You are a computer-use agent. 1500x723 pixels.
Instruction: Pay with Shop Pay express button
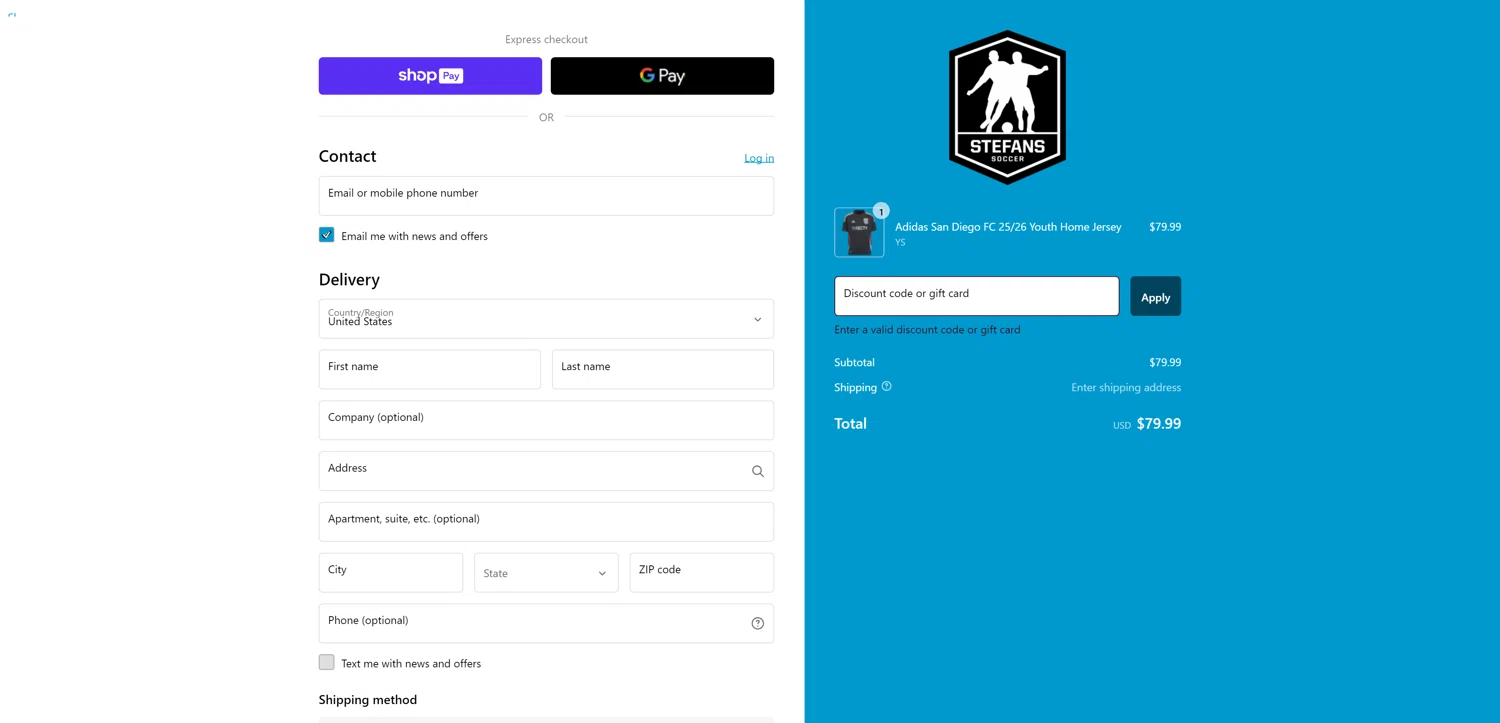pyautogui.click(x=430, y=76)
